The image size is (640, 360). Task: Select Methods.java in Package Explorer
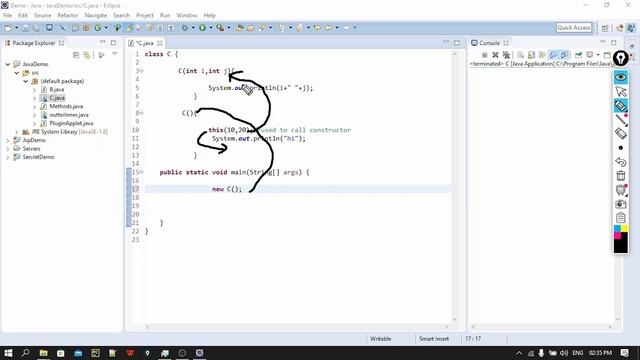(66, 107)
